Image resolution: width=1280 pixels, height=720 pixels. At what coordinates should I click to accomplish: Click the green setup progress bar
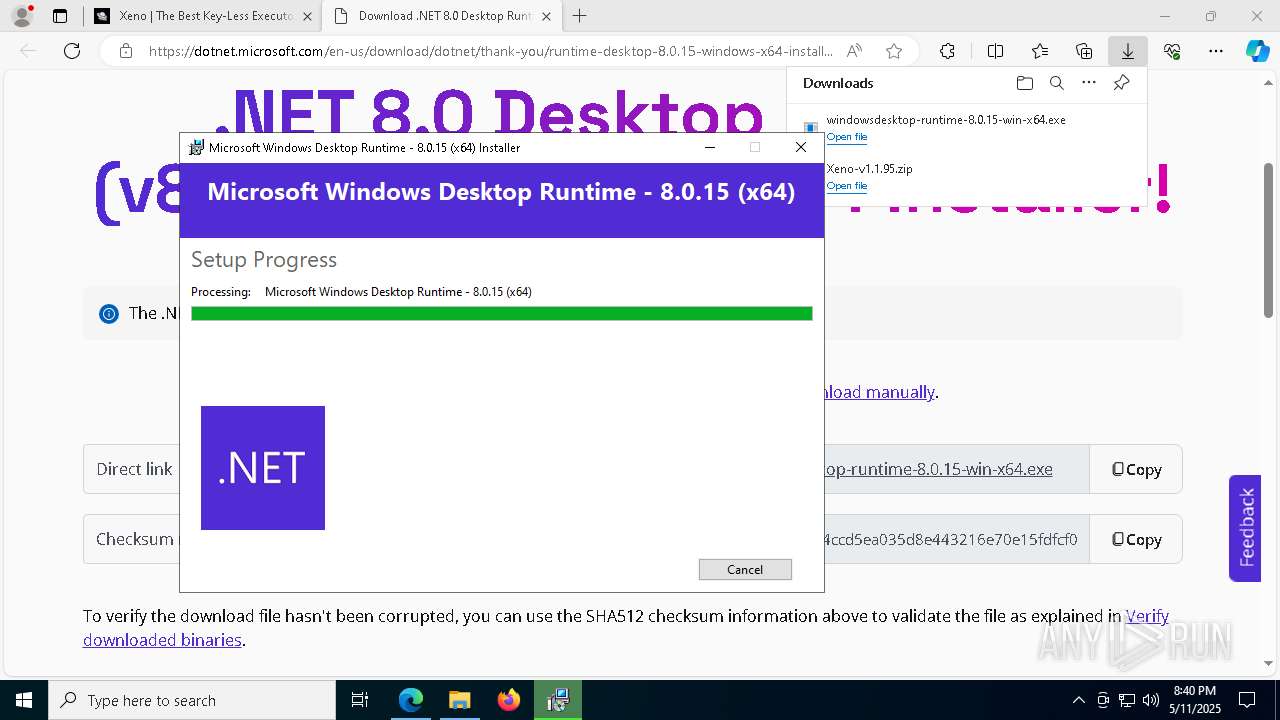[x=501, y=314]
